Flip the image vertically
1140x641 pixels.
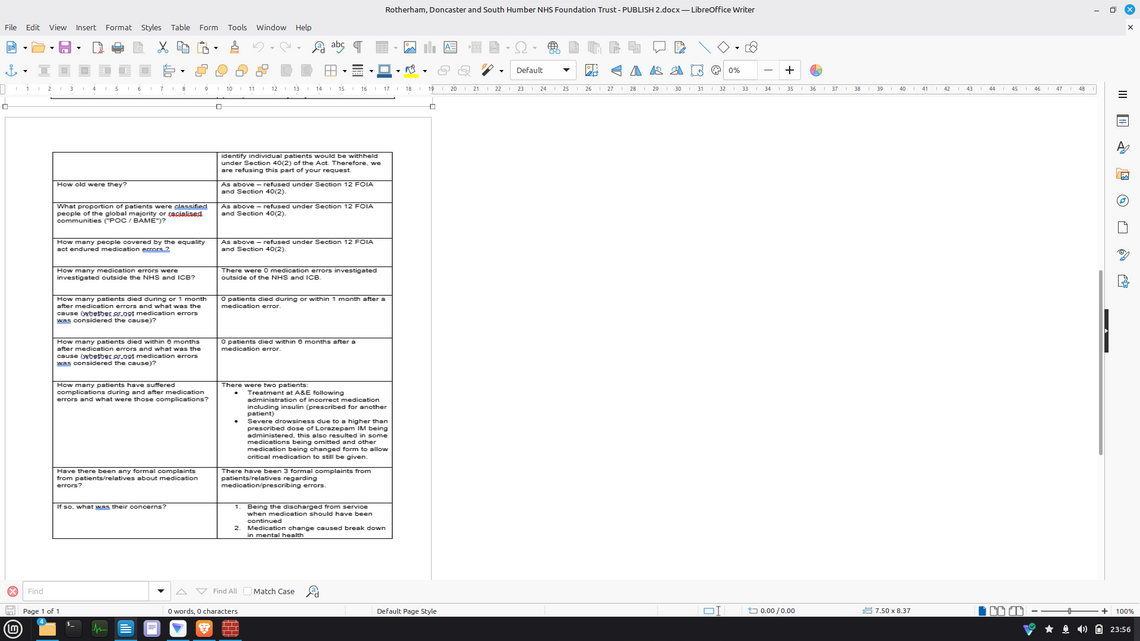[616, 71]
